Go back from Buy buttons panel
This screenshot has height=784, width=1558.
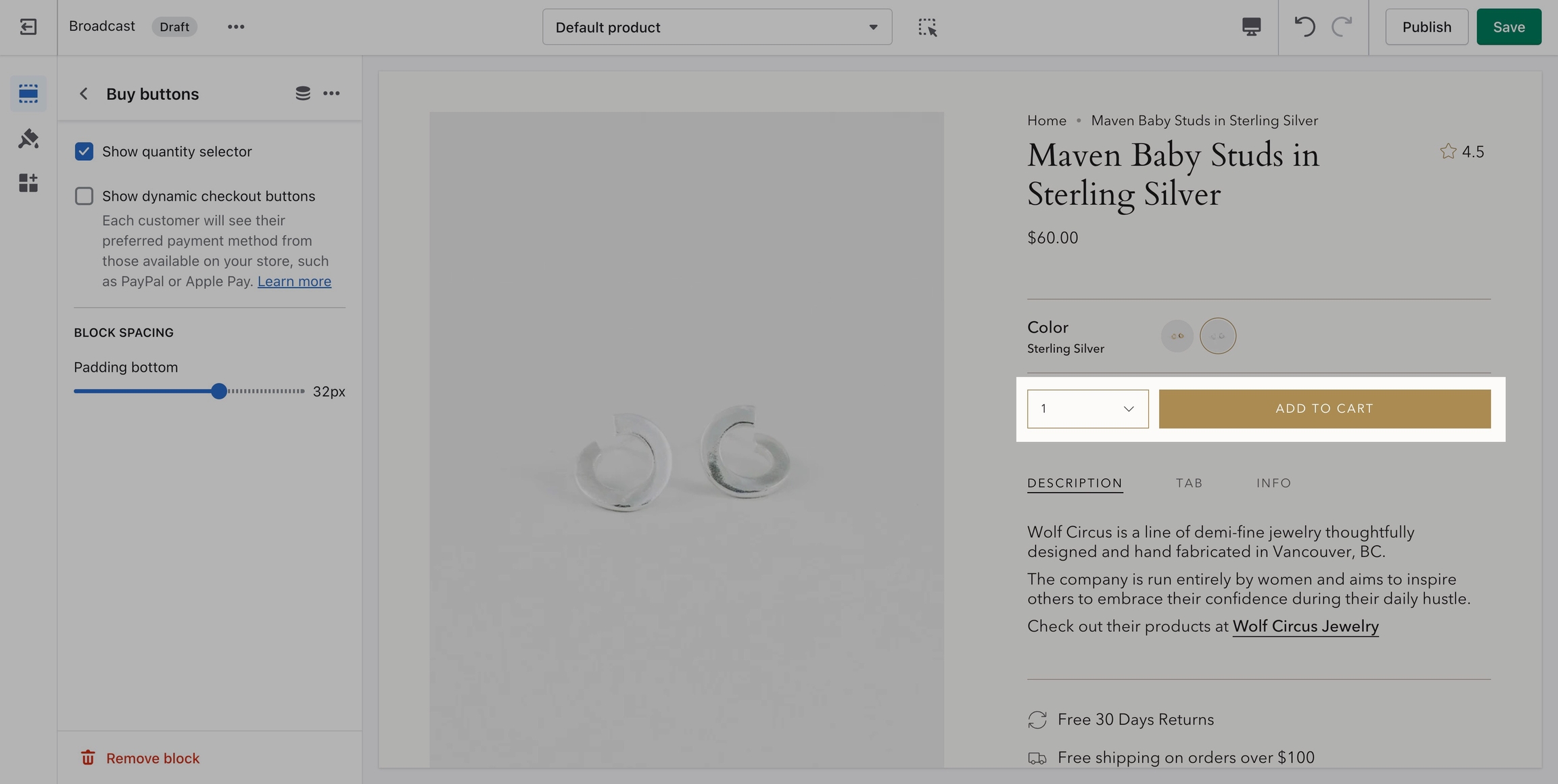(83, 94)
